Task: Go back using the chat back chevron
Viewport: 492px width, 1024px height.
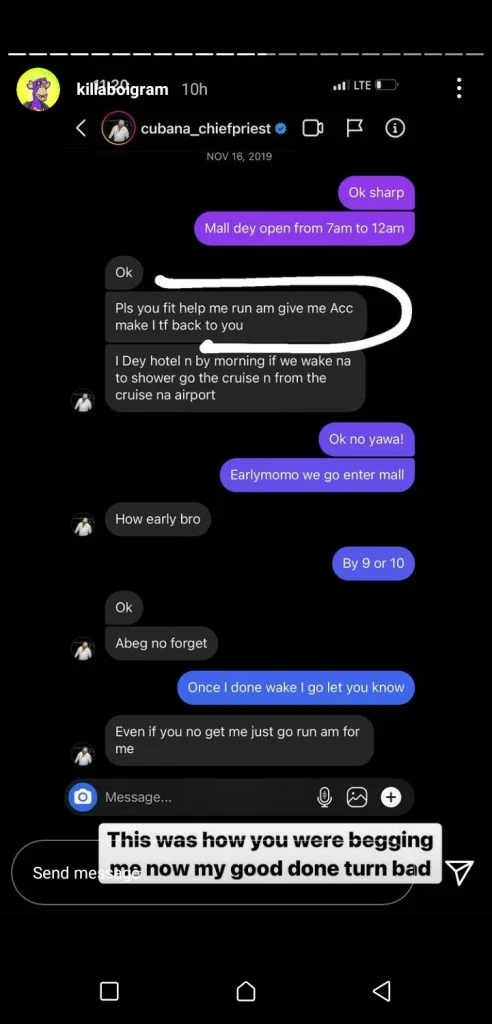Action: coord(81,128)
